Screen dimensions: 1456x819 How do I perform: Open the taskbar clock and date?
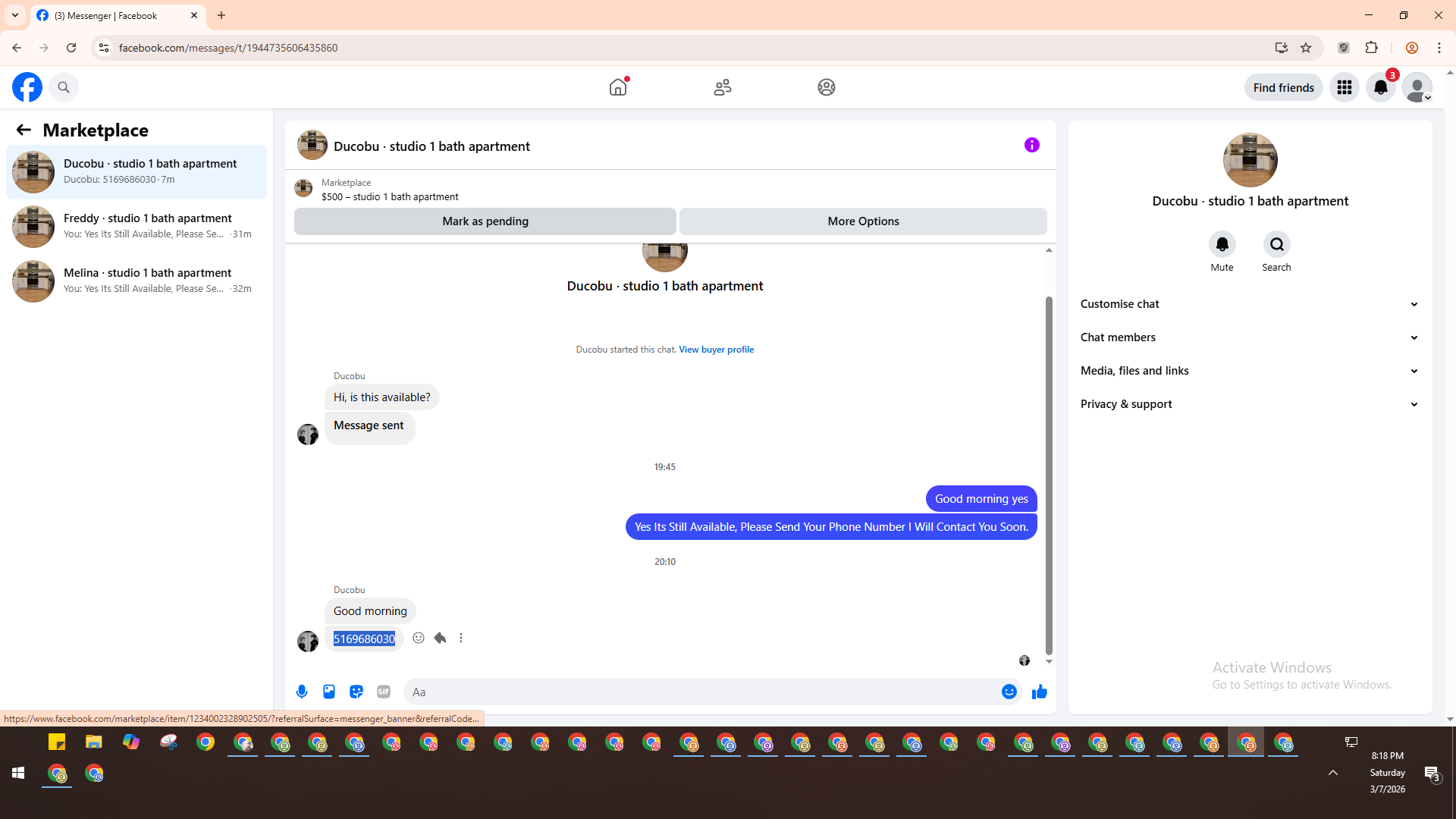1388,773
